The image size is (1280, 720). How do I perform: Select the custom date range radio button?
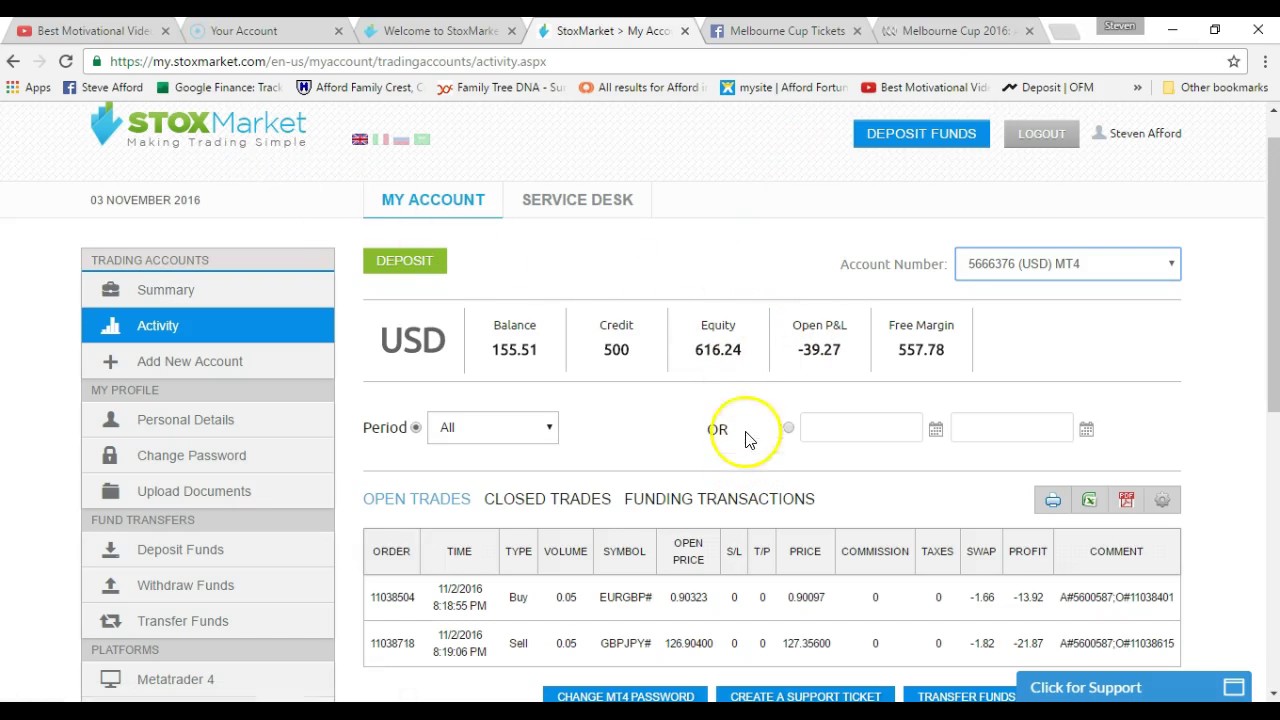(x=788, y=428)
